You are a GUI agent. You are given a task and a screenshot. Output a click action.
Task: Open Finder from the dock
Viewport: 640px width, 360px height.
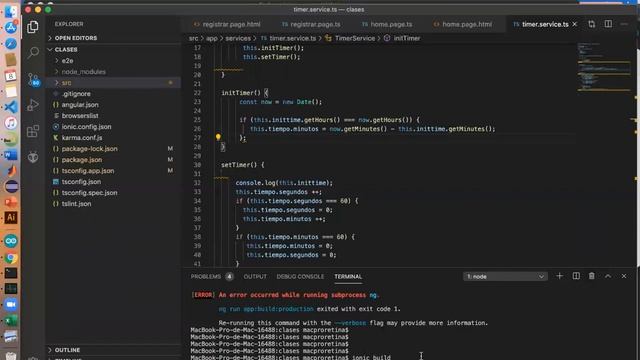11,11
